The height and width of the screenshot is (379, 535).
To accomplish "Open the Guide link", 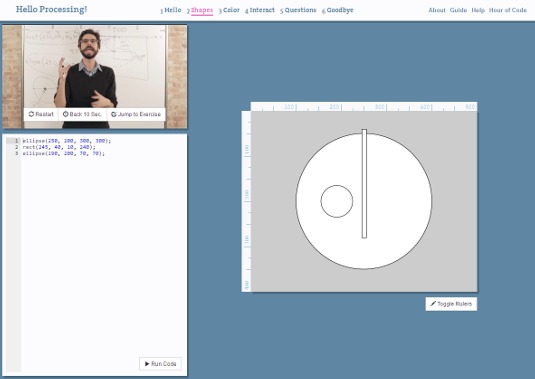I will pos(458,10).
